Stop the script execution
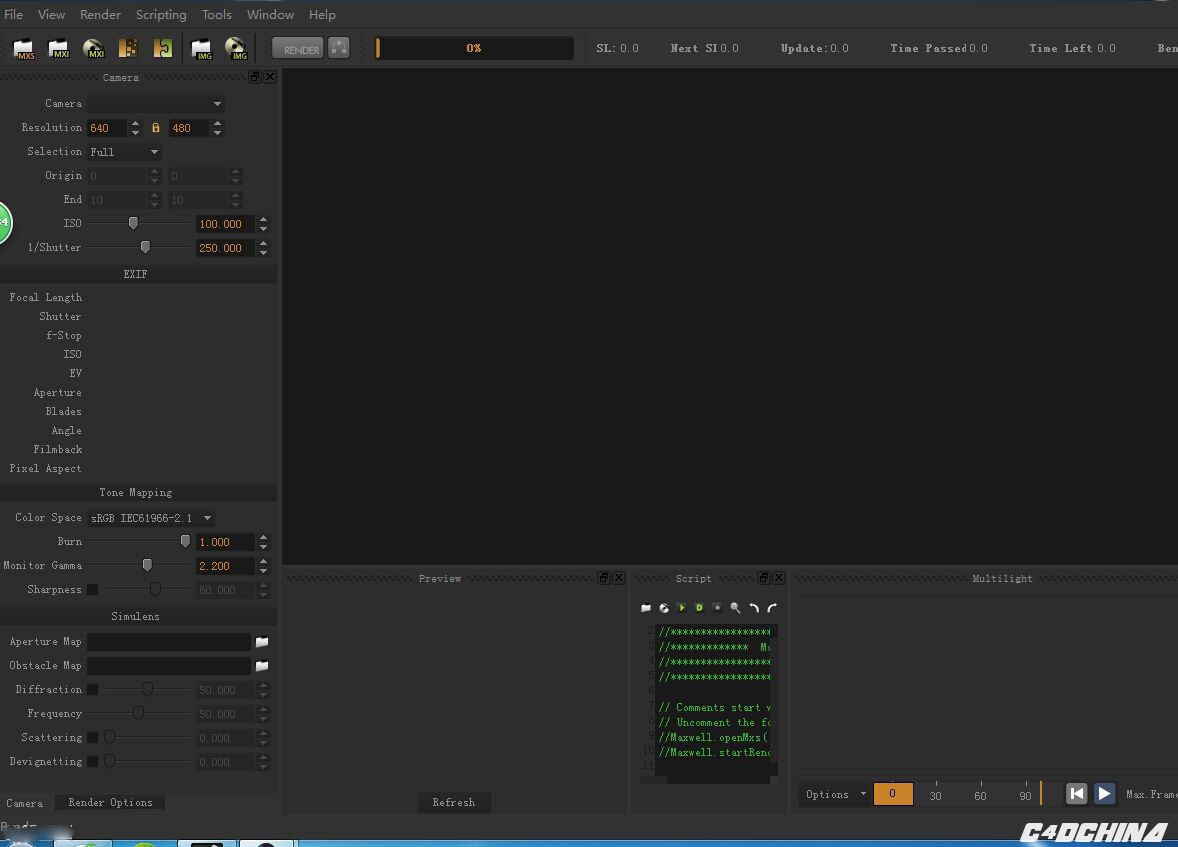 click(717, 607)
